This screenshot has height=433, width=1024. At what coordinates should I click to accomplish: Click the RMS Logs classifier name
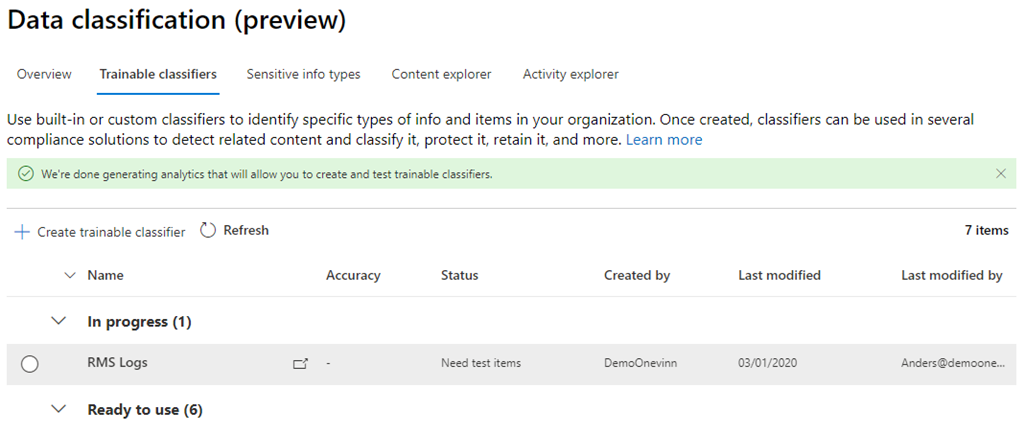click(x=117, y=363)
